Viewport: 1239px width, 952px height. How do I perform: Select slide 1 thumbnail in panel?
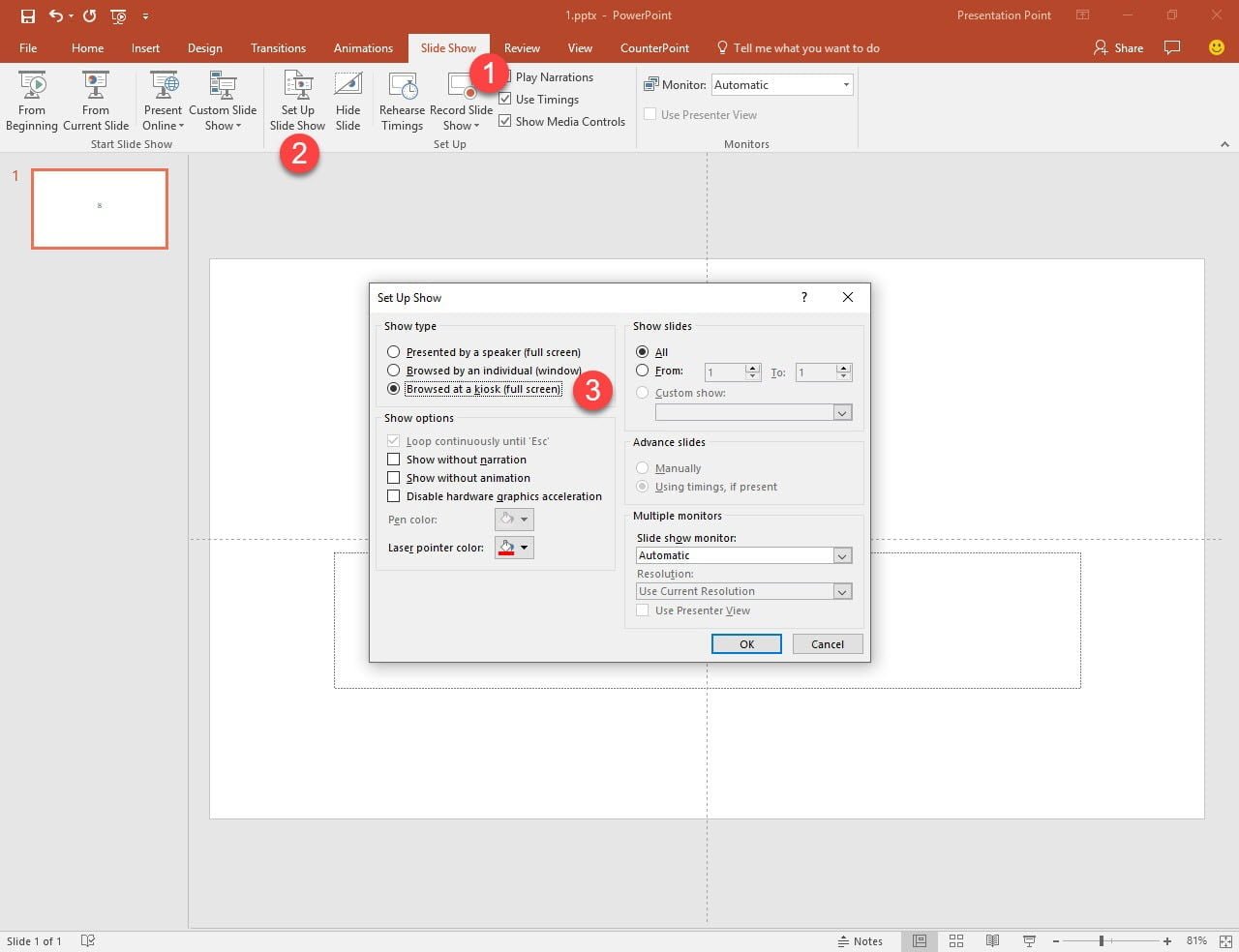point(100,209)
